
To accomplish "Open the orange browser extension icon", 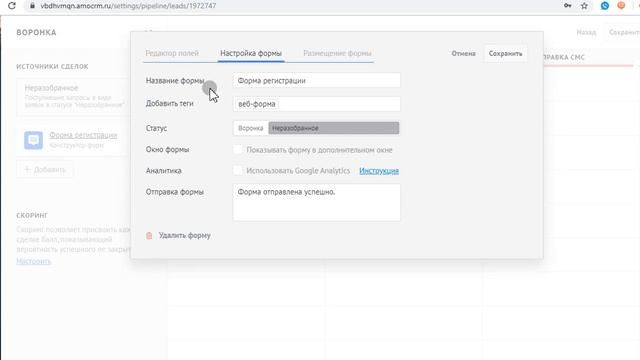I will click(621, 6).
